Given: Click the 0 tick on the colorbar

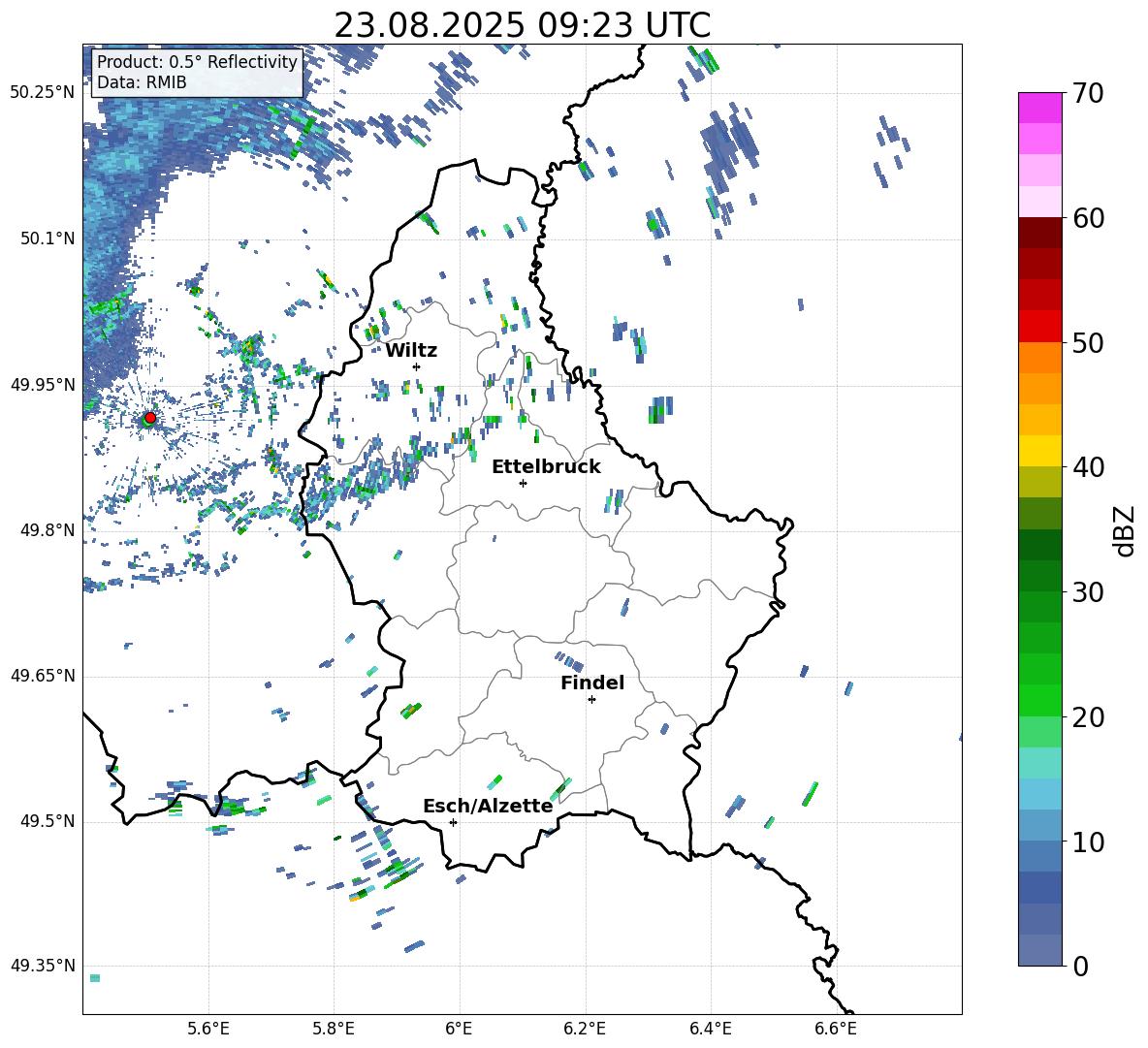Looking at the screenshot, I should point(1080,967).
